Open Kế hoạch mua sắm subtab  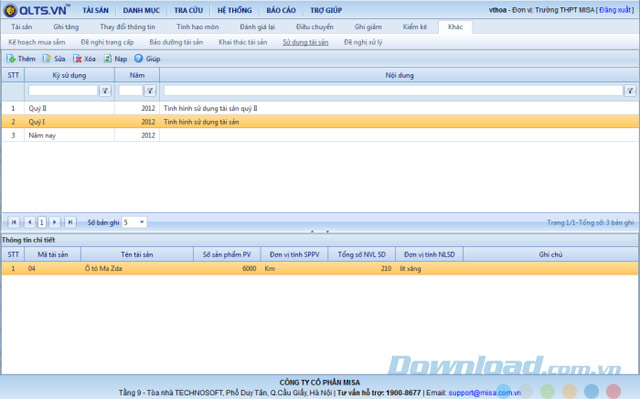pyautogui.click(x=37, y=42)
